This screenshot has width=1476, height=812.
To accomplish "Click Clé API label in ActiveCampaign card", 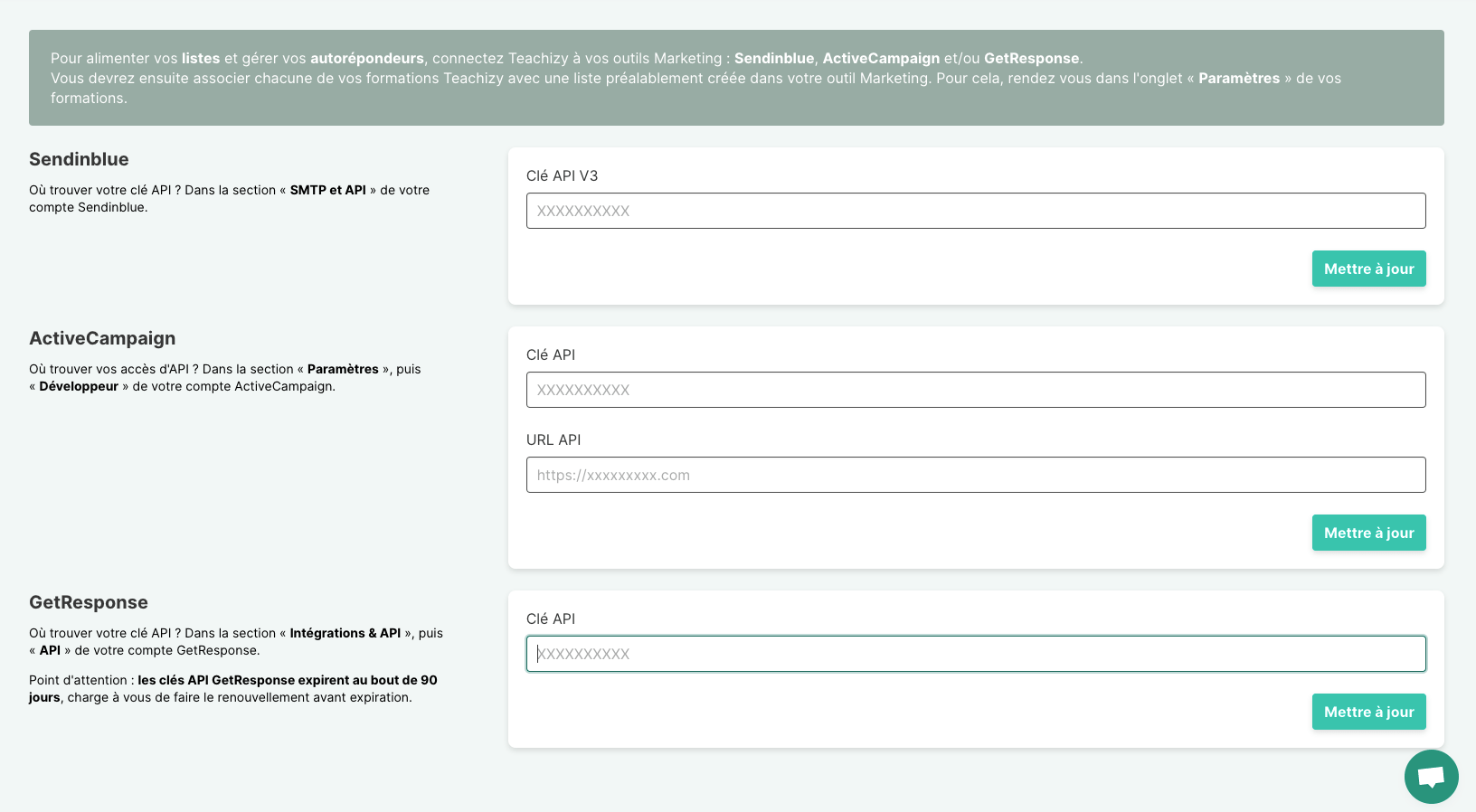I will pyautogui.click(x=551, y=354).
